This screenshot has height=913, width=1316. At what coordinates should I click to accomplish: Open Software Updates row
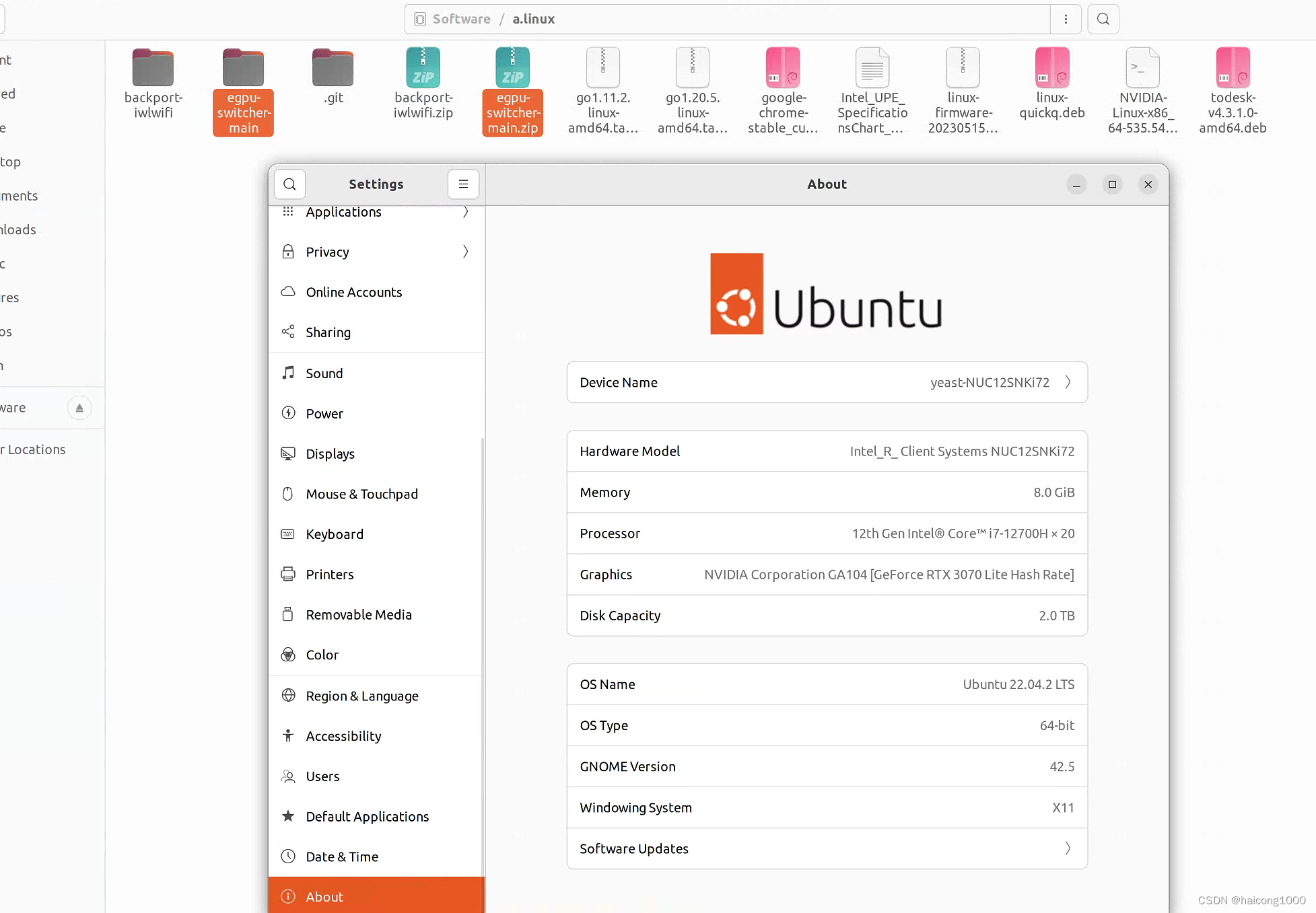click(827, 848)
